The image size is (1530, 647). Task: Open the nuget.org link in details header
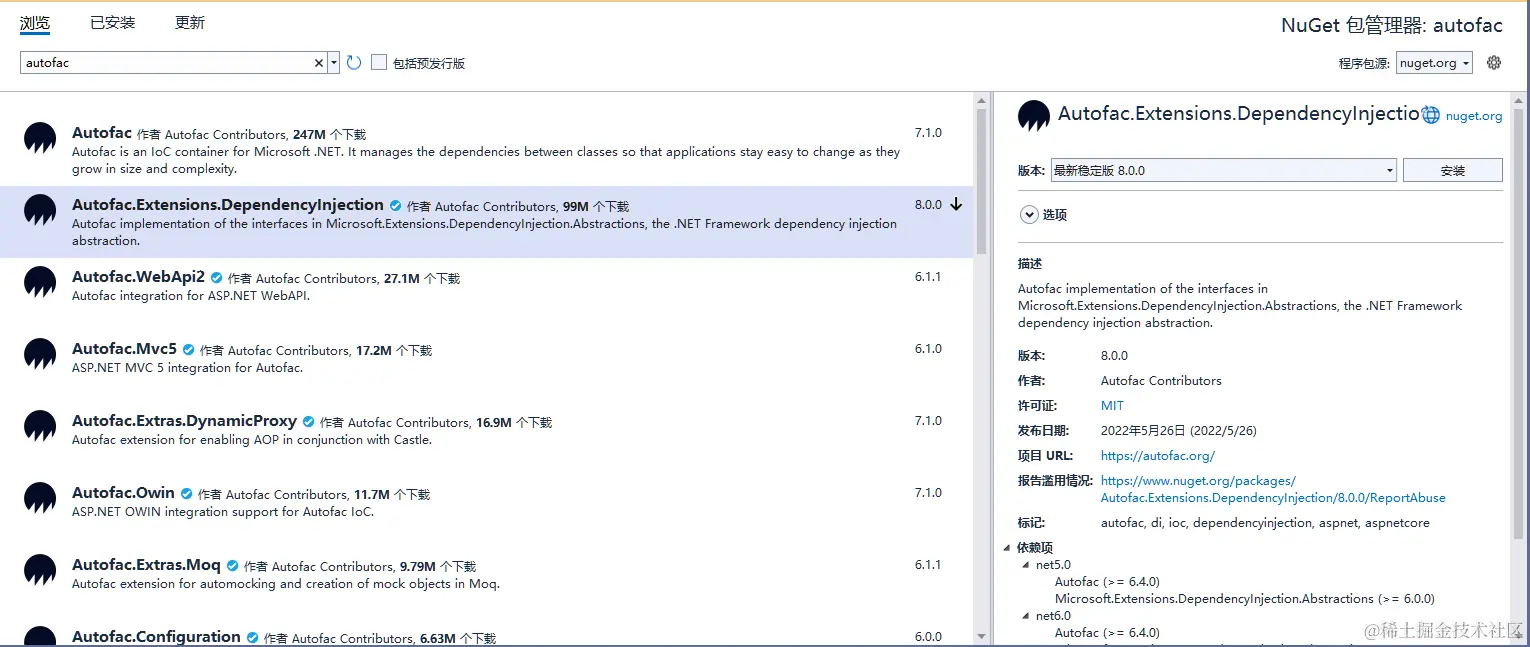coord(1474,116)
